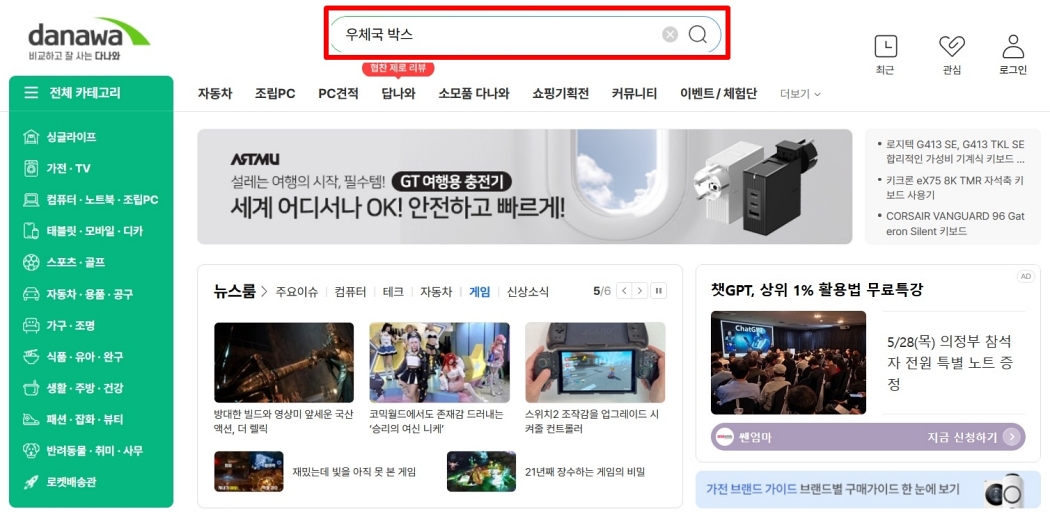Open the 재밌는데 빛을 못 본 게임 thumbnail
Image resolution: width=1050 pixels, height=516 pixels.
pyautogui.click(x=248, y=471)
